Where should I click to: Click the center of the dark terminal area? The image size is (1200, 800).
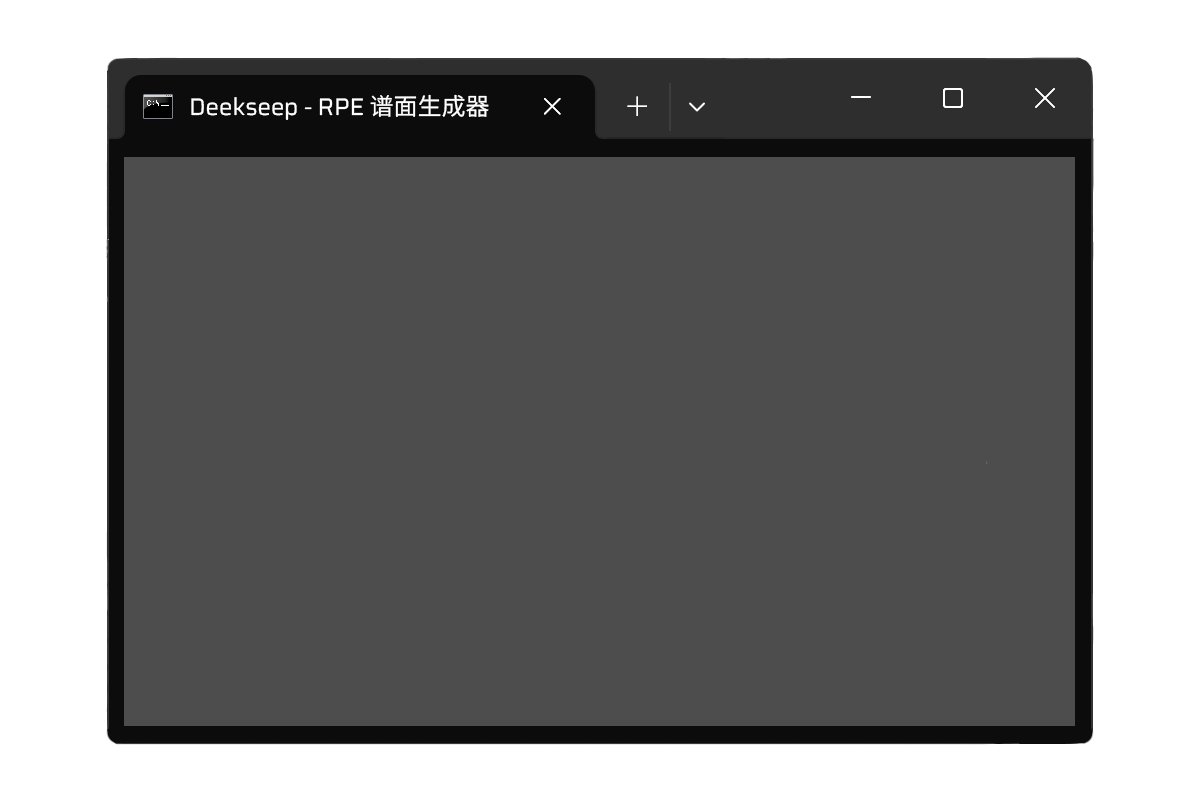[599, 441]
